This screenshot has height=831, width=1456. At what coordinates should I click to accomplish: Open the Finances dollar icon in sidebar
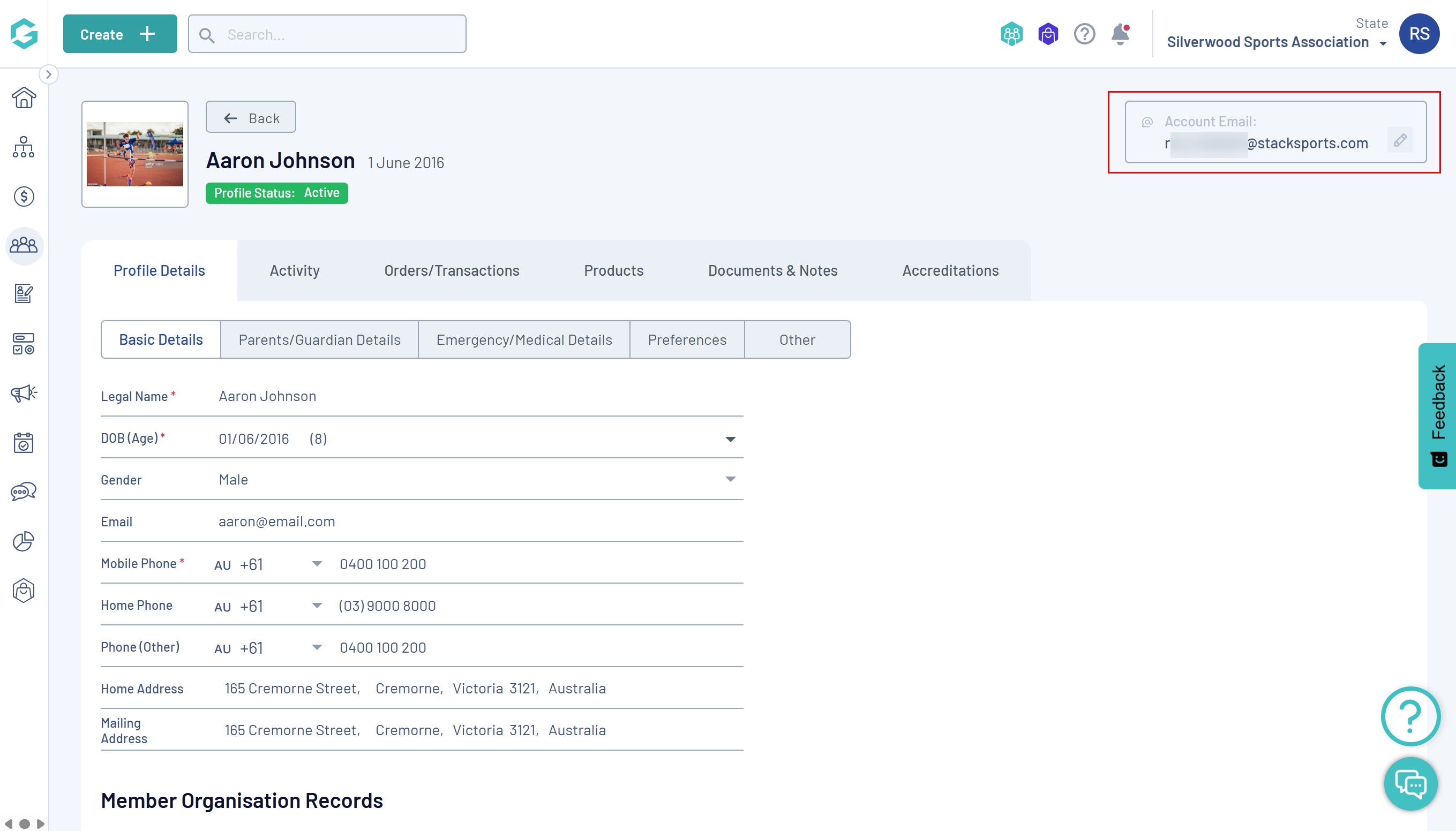coord(24,197)
